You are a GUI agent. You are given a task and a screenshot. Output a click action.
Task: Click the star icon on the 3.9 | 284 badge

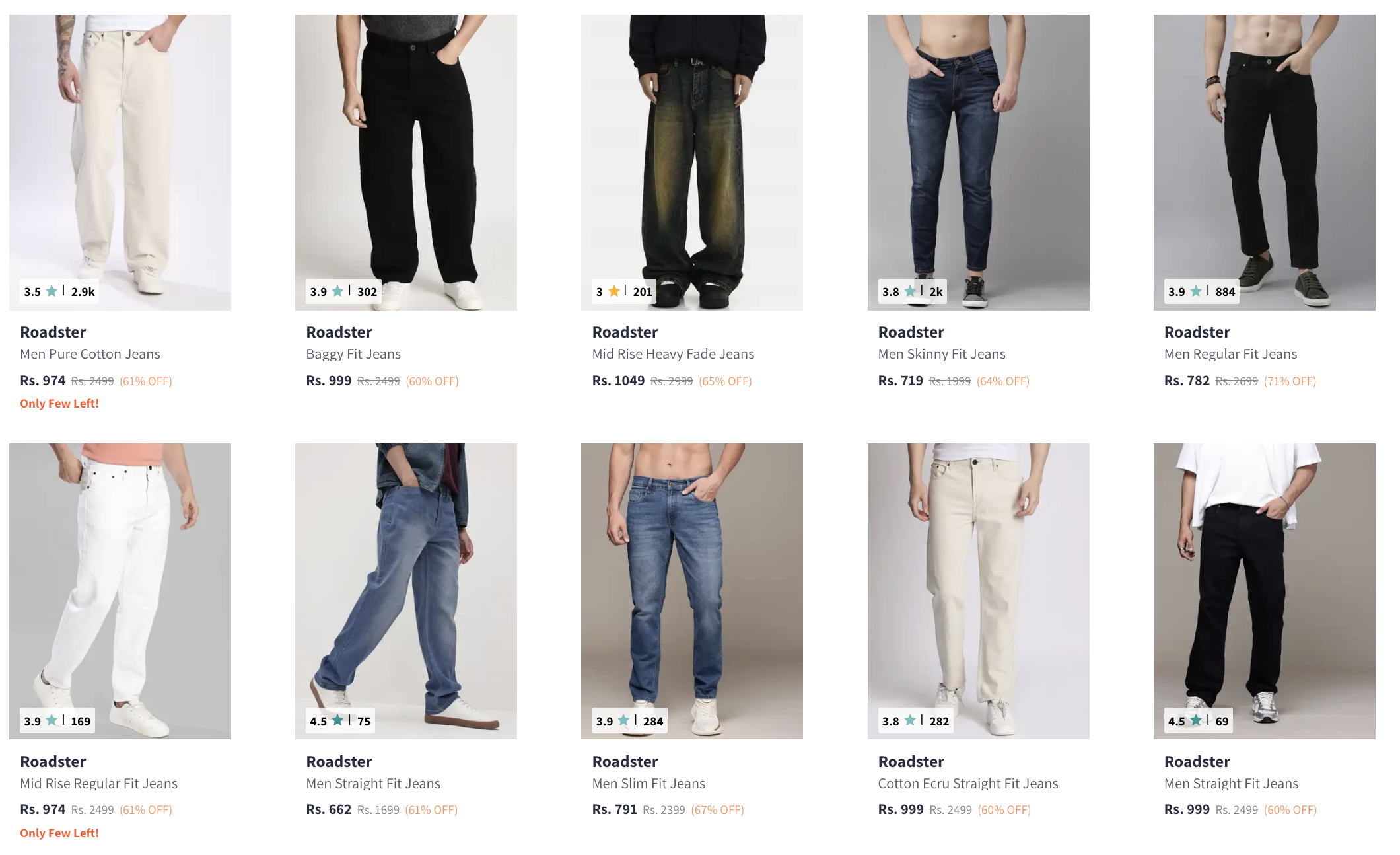tap(623, 720)
